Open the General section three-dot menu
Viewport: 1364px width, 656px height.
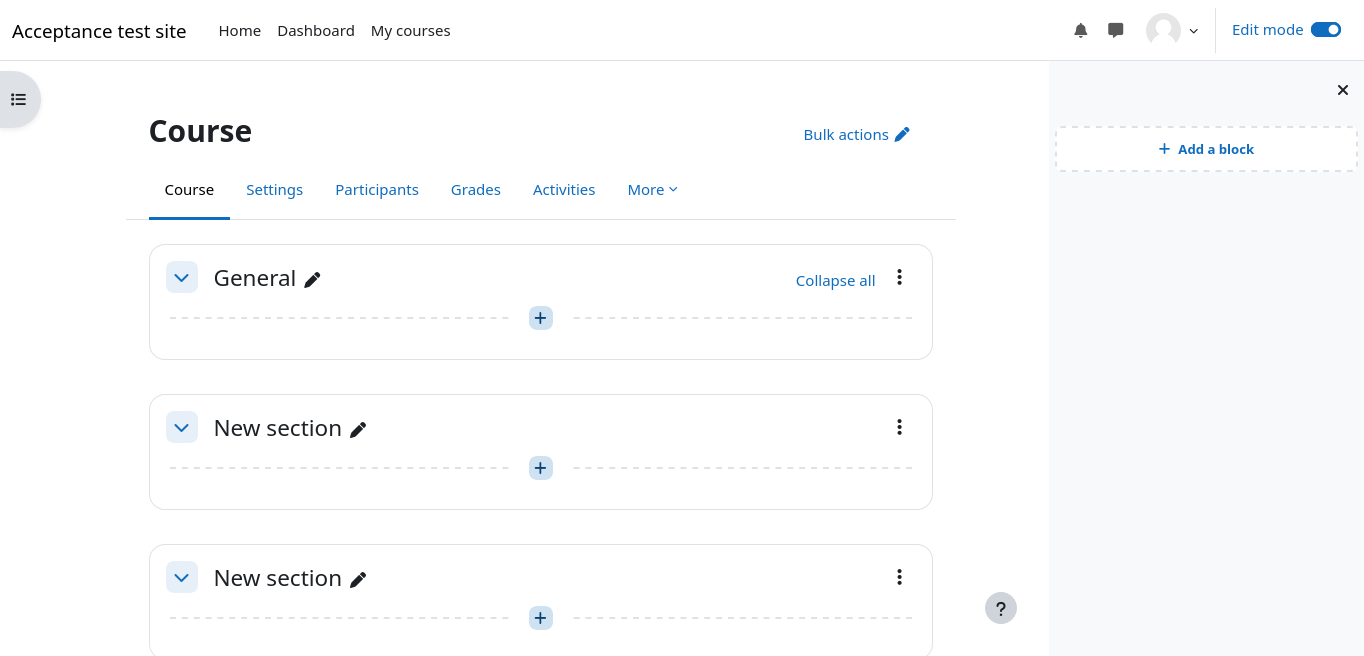[899, 278]
